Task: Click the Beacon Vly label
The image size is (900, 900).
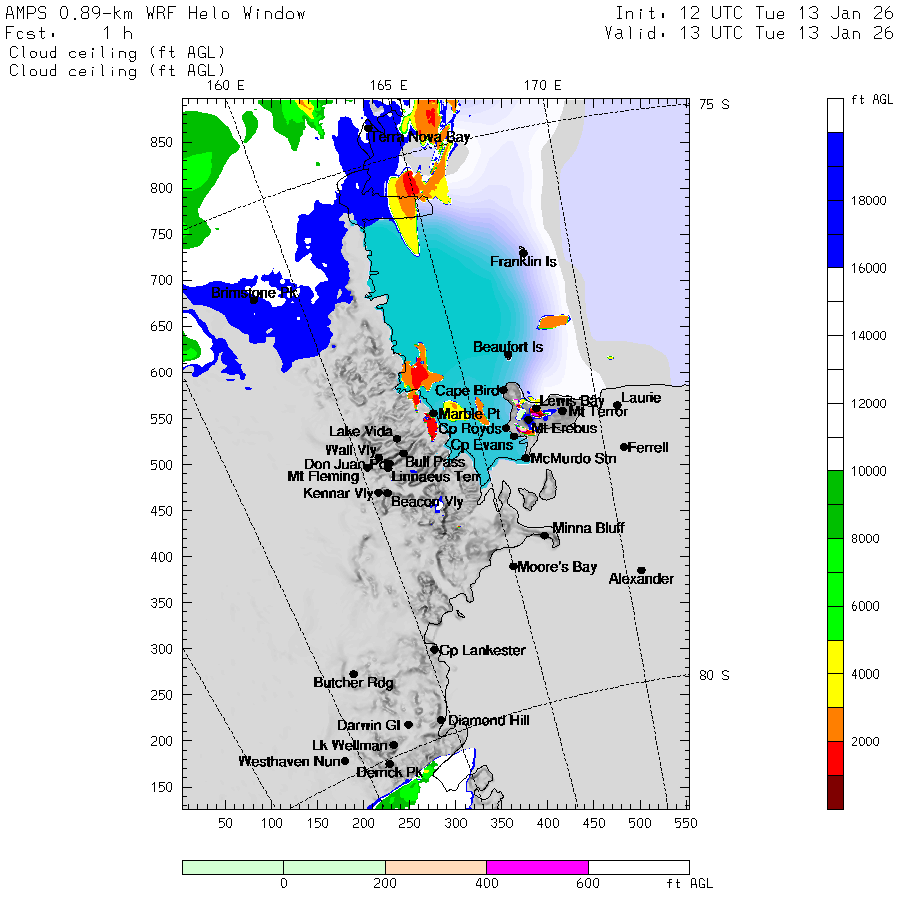Action: tap(427, 502)
